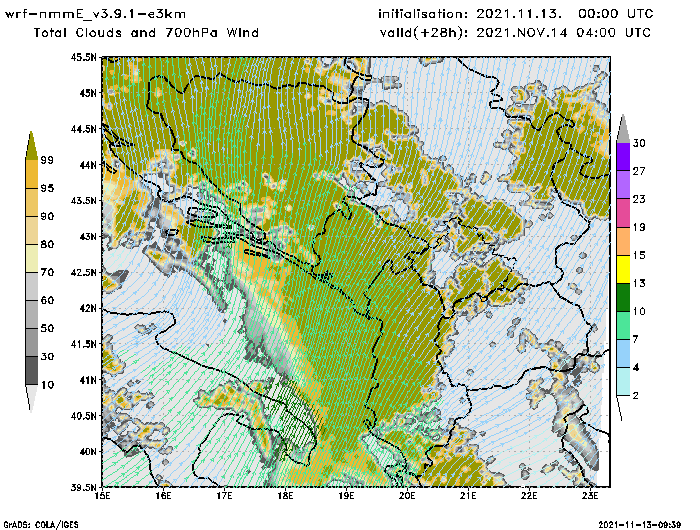Click the 16E longitude axis label

163,496
